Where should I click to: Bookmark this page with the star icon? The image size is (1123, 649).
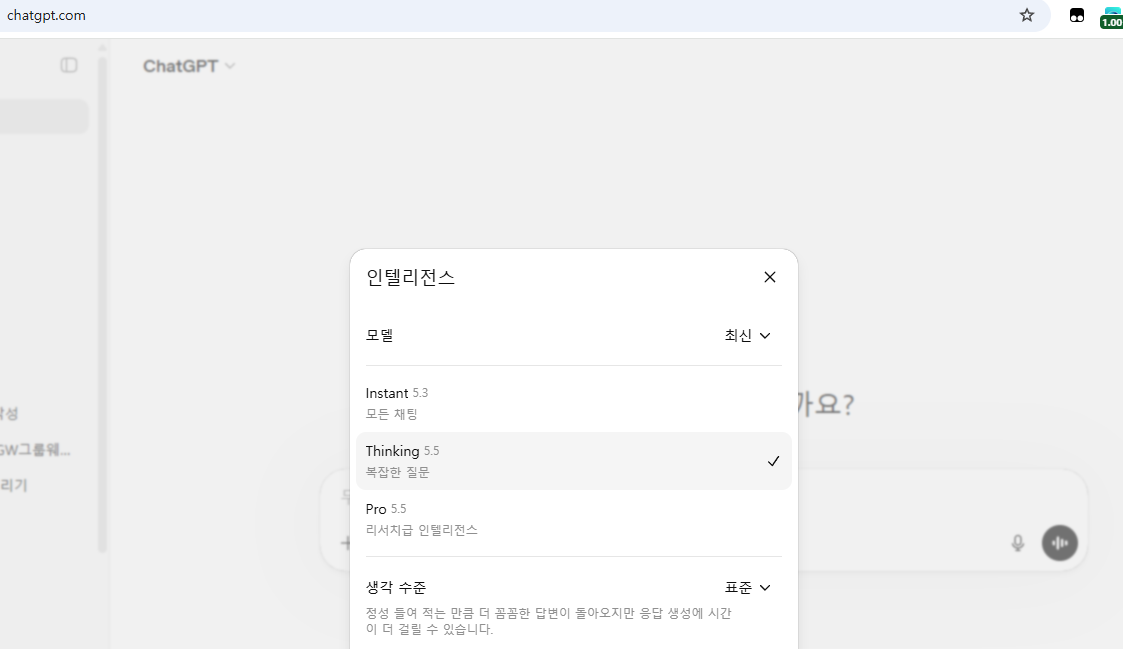(1027, 15)
